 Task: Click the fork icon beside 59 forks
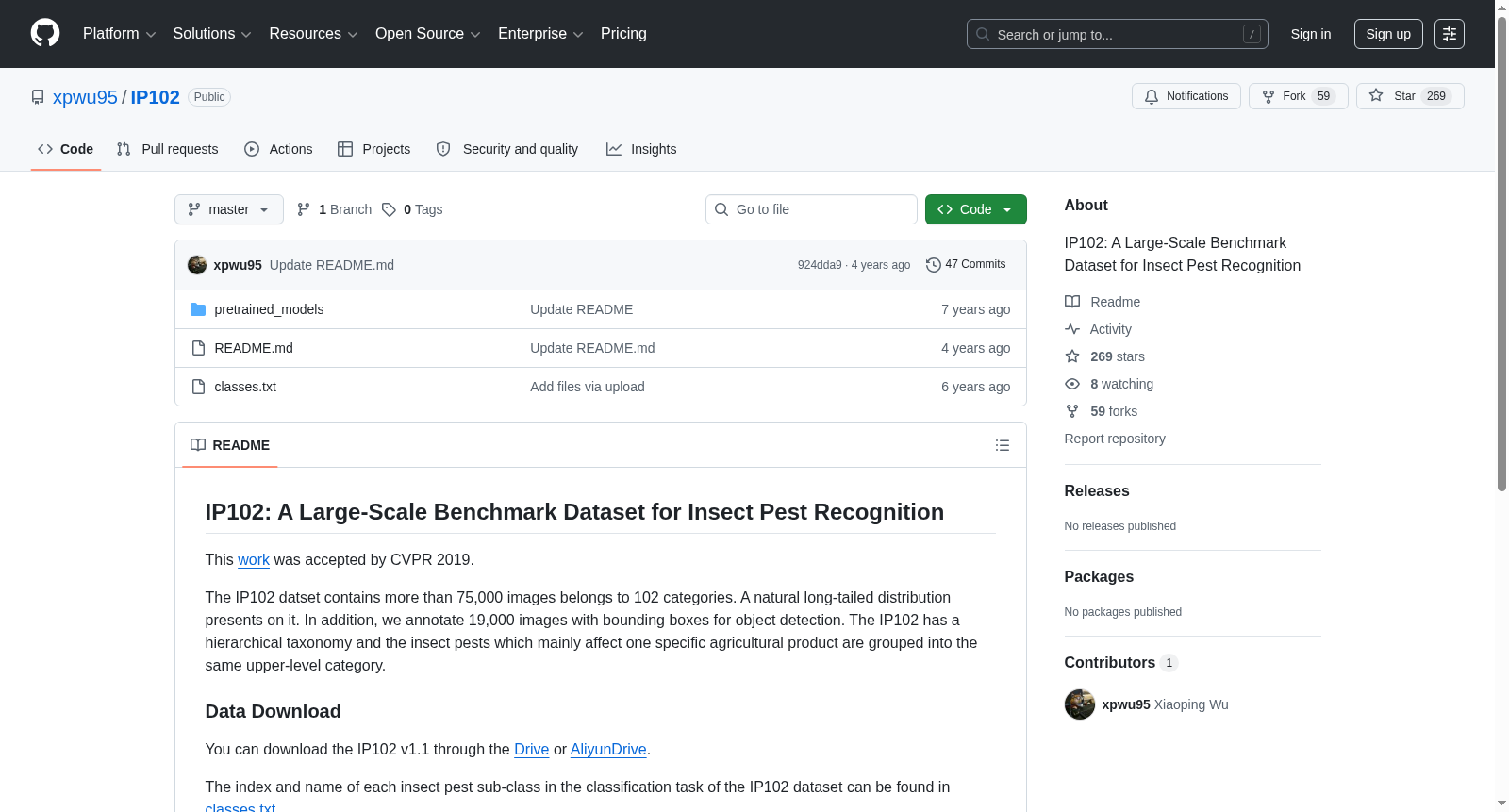[x=1072, y=411]
